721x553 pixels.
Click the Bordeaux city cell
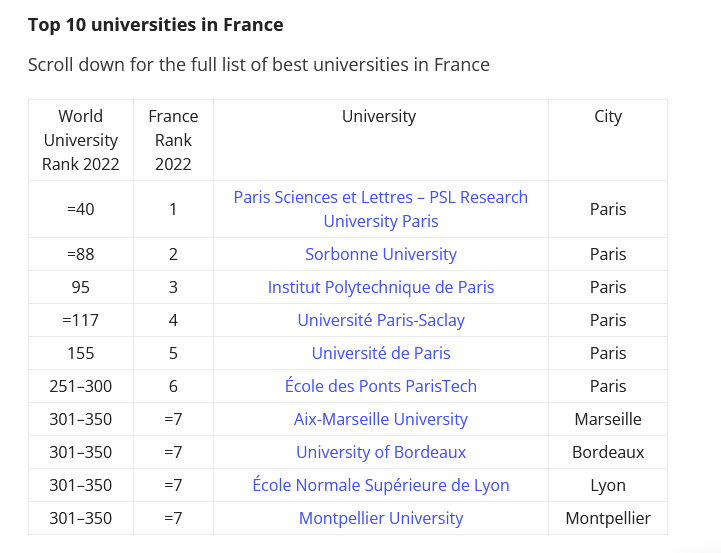coord(607,452)
